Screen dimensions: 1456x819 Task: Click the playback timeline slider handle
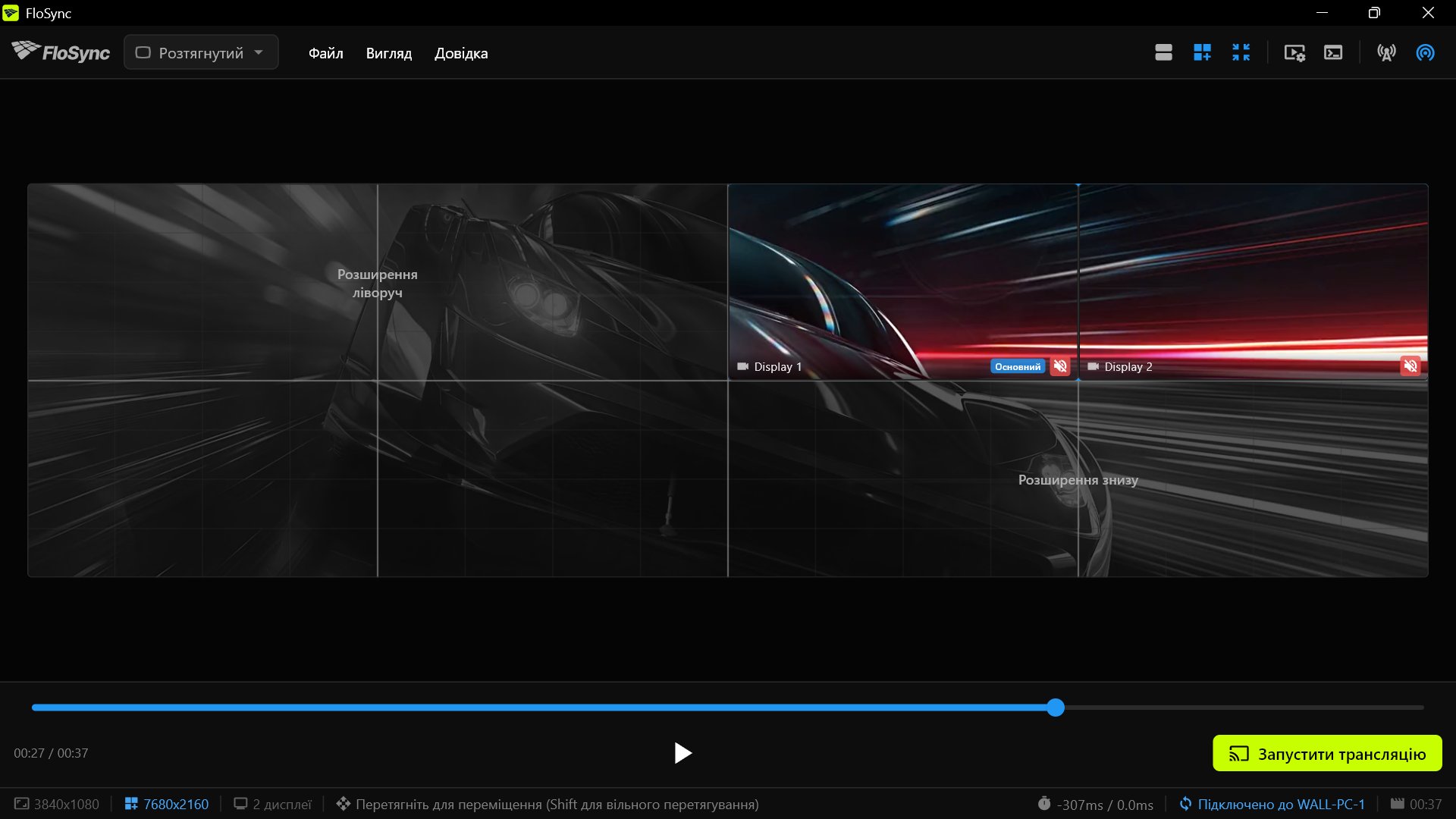[x=1056, y=708]
